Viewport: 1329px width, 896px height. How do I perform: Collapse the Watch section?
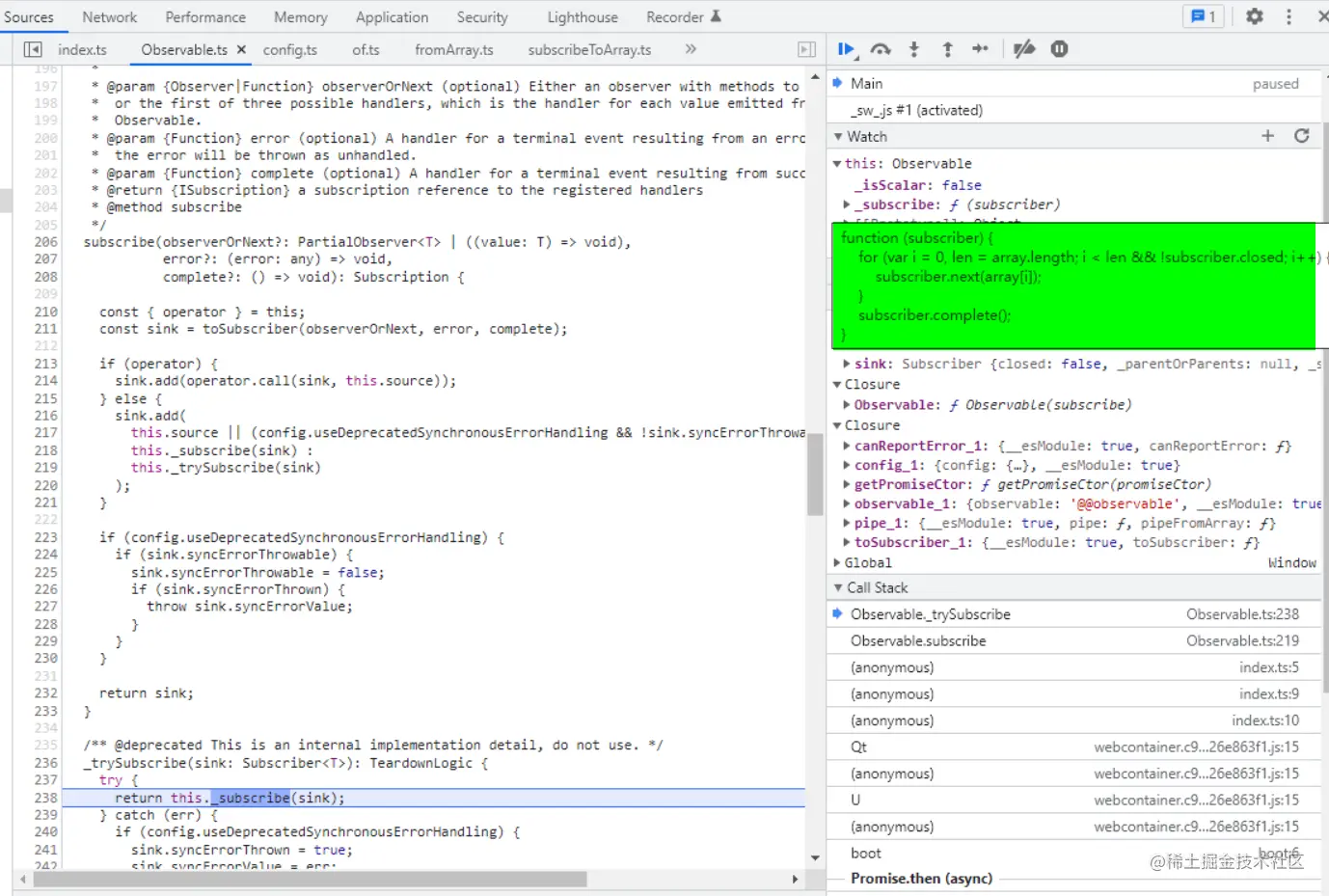coord(838,137)
